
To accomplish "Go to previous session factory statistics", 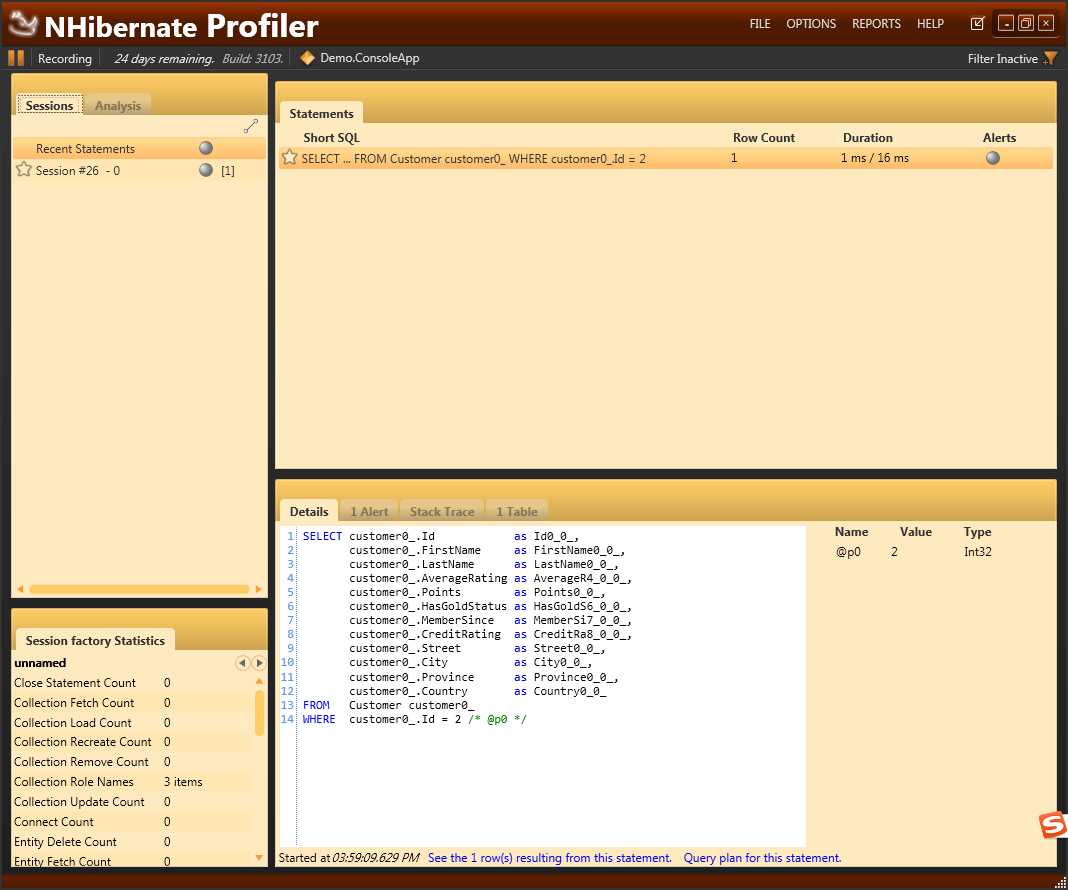I will (242, 663).
